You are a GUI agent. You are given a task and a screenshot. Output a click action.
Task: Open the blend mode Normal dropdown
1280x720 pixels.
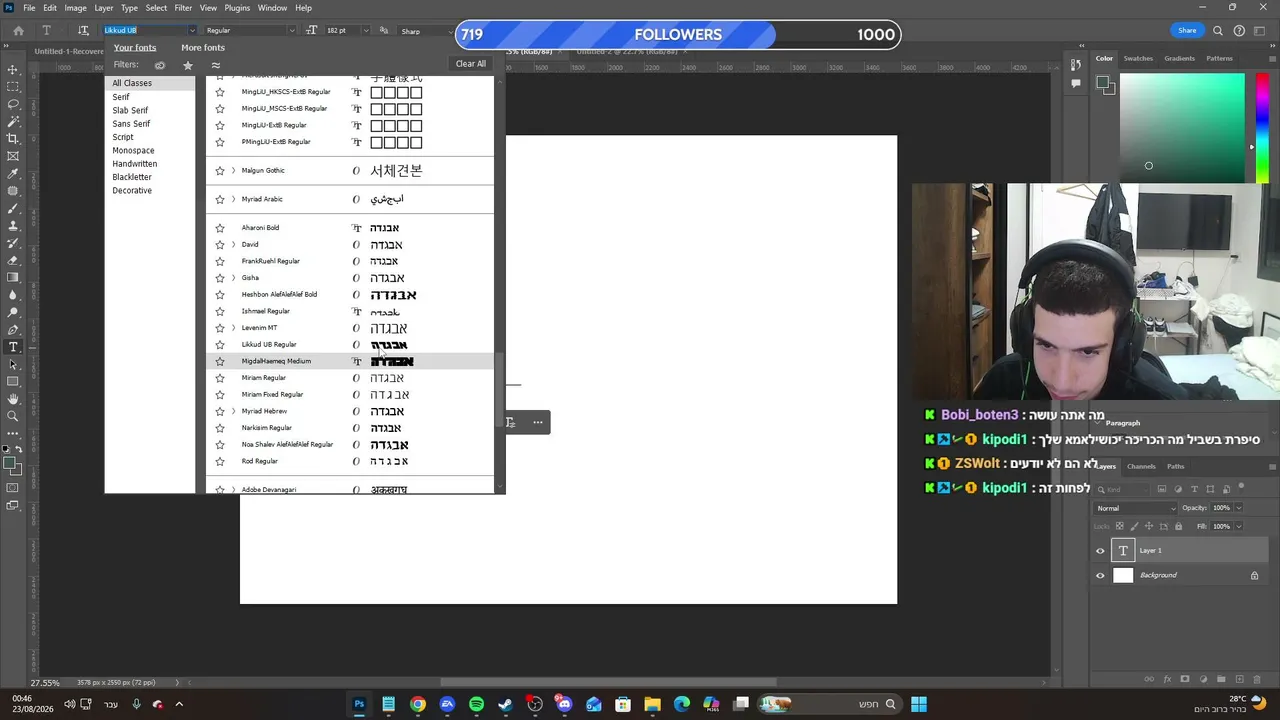tap(1135, 508)
